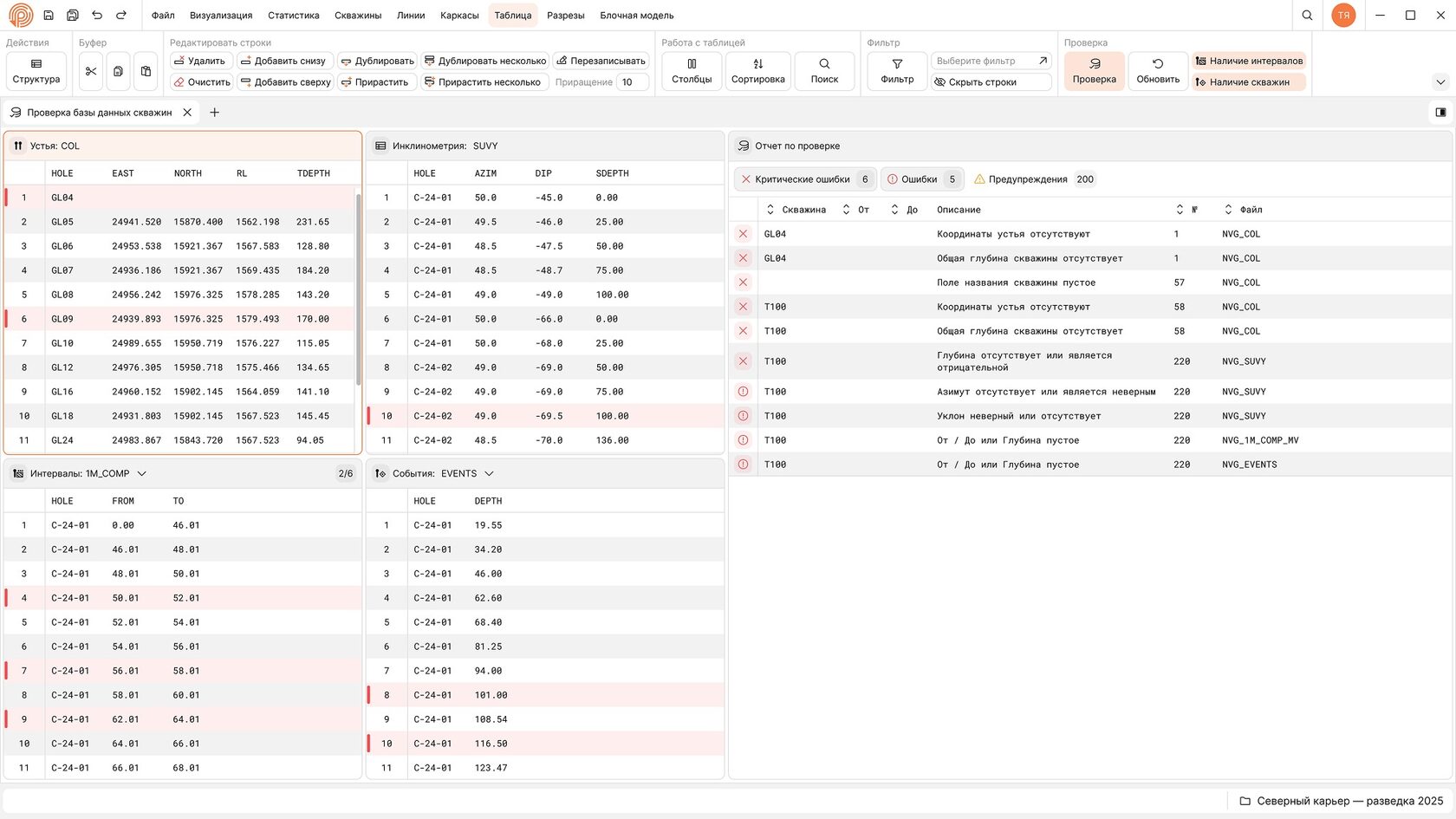Expand the ribbon with chevron arrow
This screenshot has height=819, width=1456.
1440,82
